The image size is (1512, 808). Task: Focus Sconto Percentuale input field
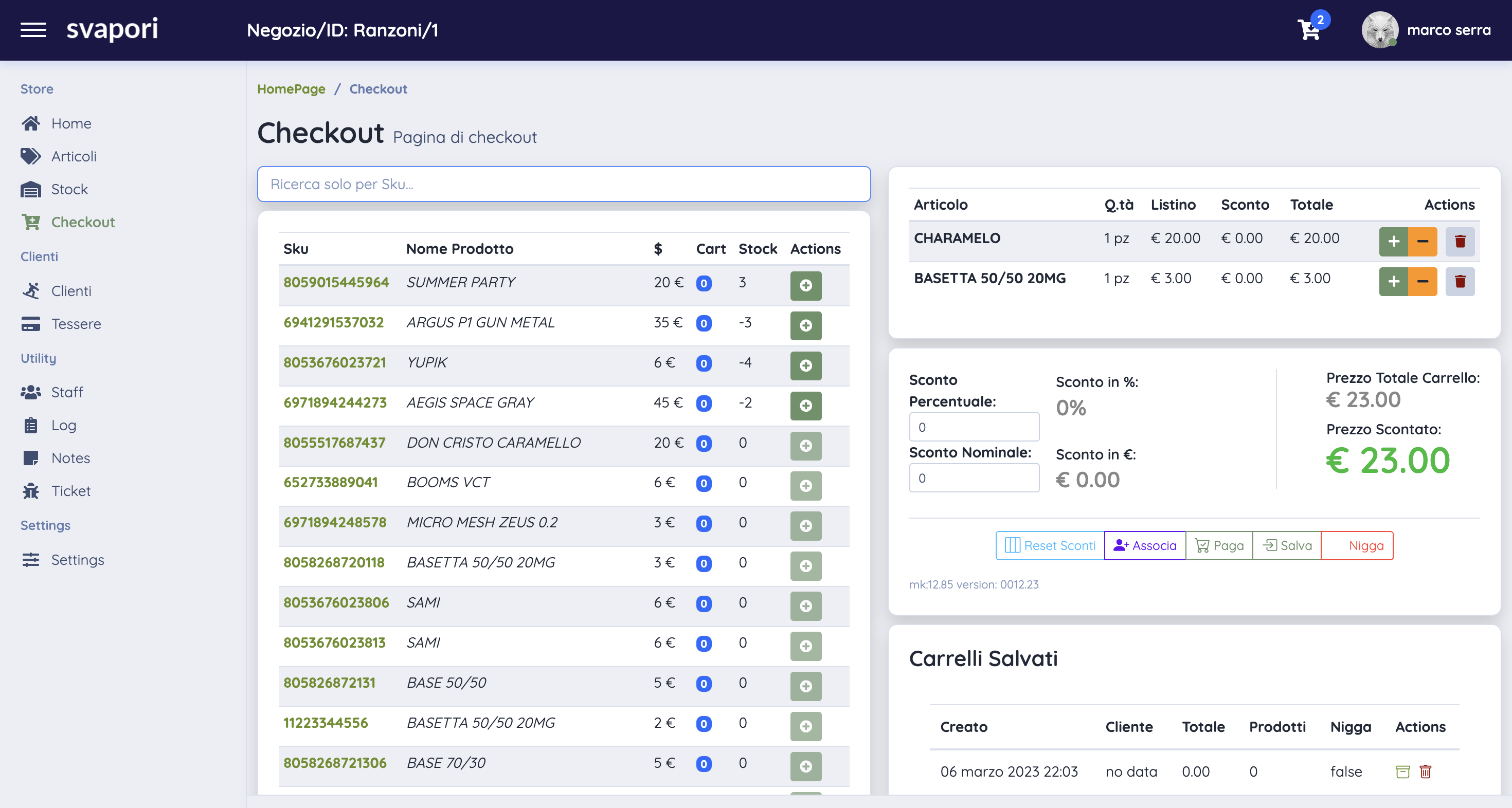[x=974, y=427]
